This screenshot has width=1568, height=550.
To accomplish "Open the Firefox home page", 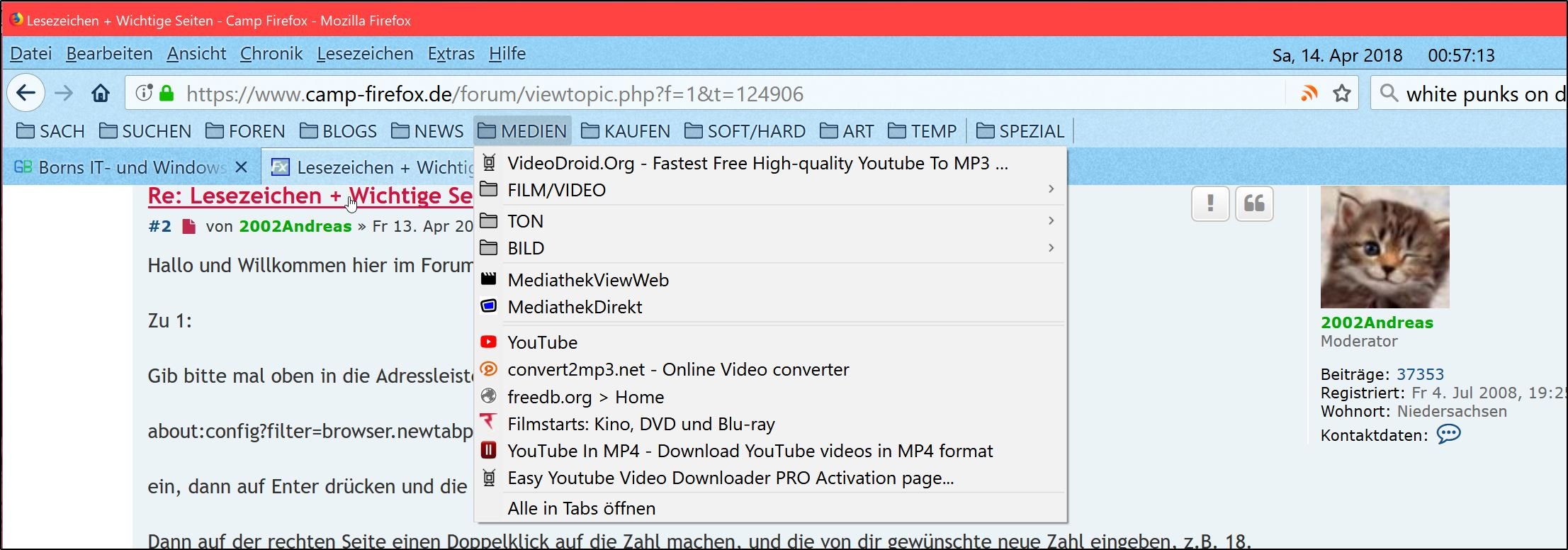I will [x=101, y=93].
